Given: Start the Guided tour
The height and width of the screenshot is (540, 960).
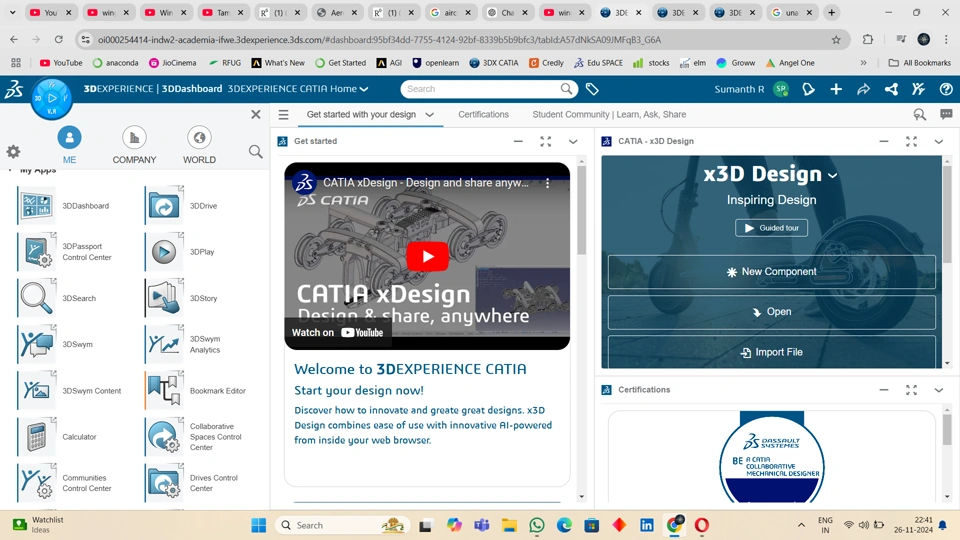Looking at the screenshot, I should (x=771, y=228).
